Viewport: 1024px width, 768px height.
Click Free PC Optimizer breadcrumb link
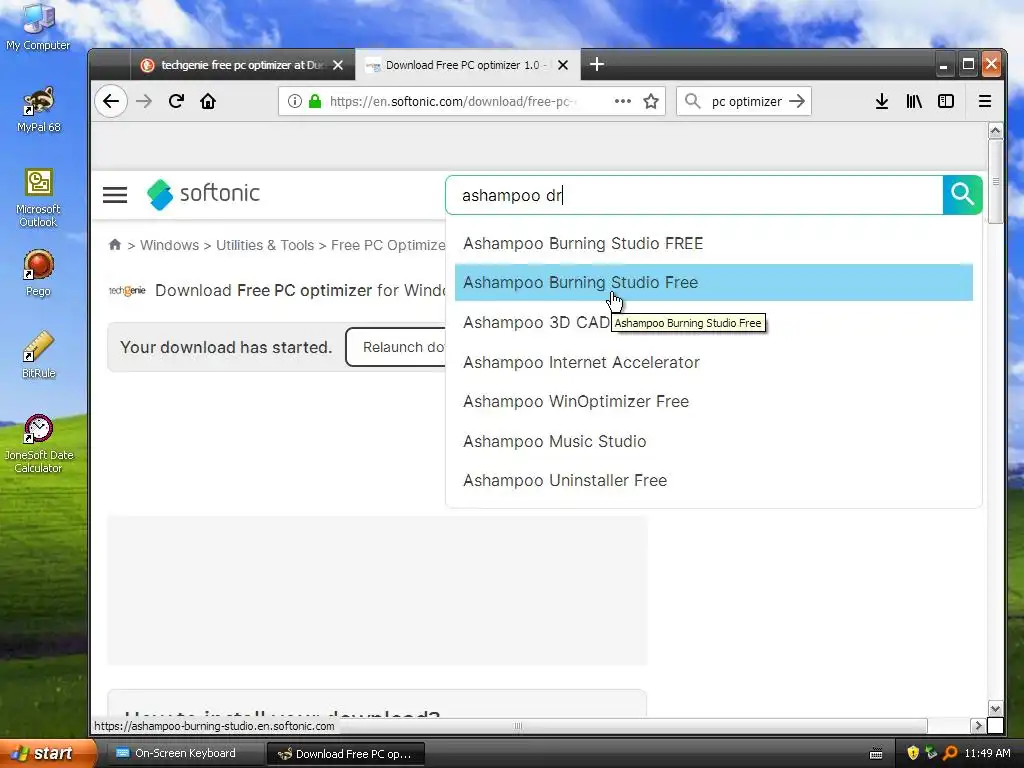(x=388, y=245)
